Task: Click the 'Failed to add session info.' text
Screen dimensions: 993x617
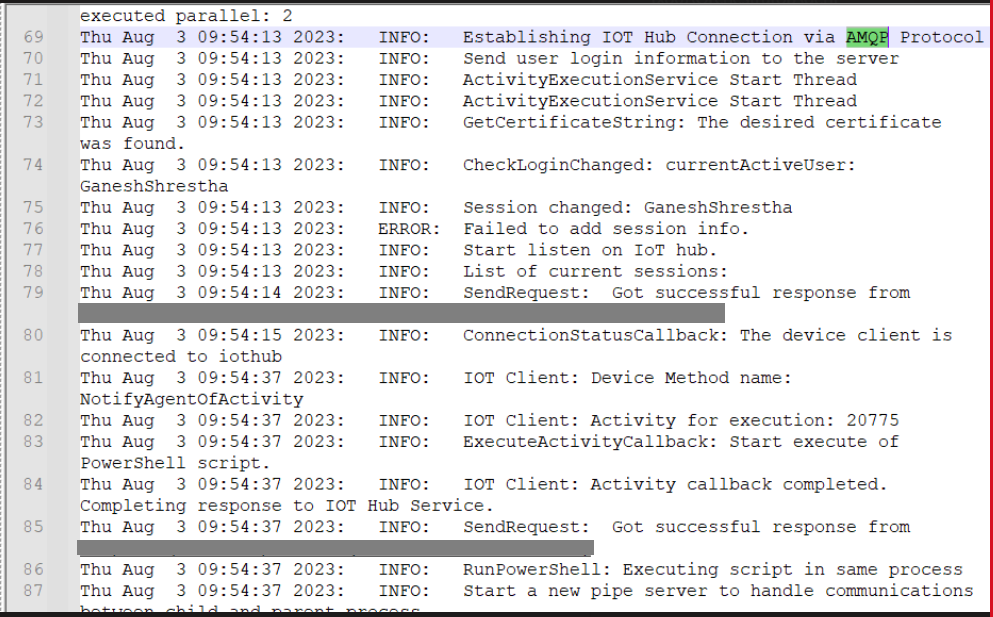Action: click(x=605, y=229)
